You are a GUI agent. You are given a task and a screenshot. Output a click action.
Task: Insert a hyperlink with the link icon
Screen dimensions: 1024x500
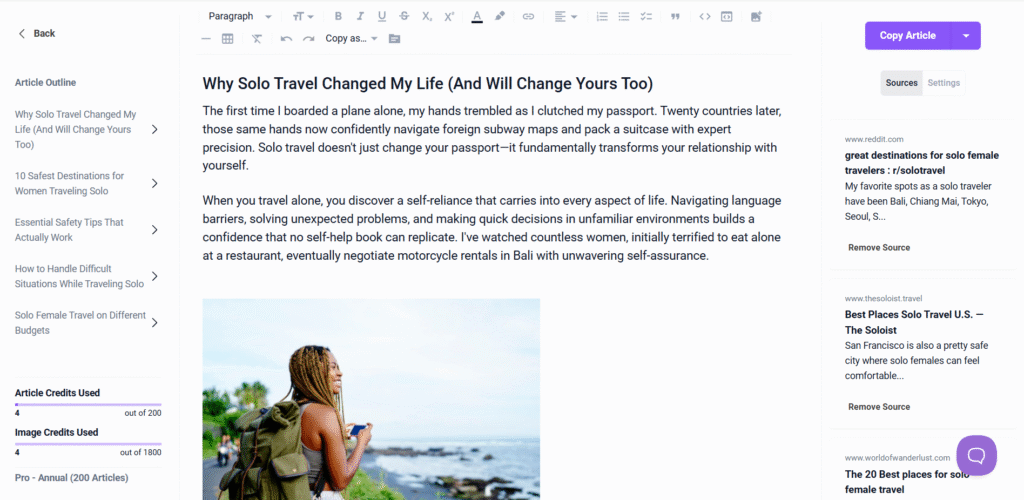click(528, 16)
